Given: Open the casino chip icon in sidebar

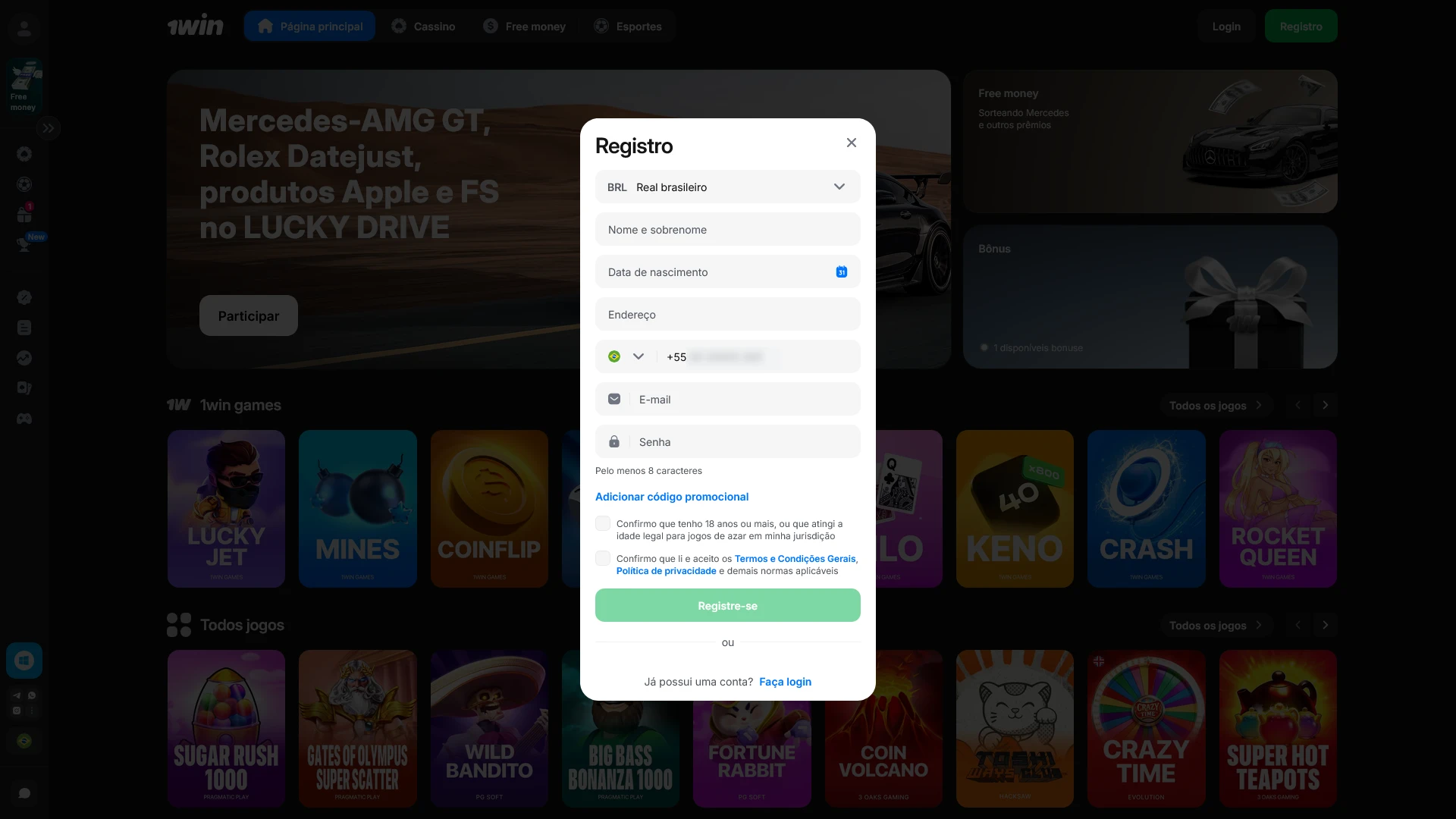Looking at the screenshot, I should (24, 155).
